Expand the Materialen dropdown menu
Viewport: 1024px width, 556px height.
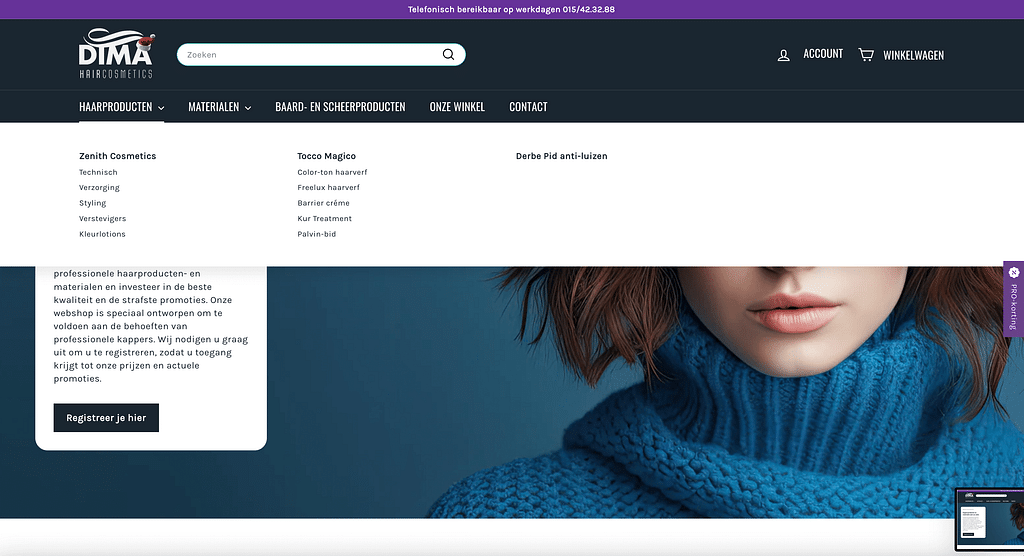point(219,107)
